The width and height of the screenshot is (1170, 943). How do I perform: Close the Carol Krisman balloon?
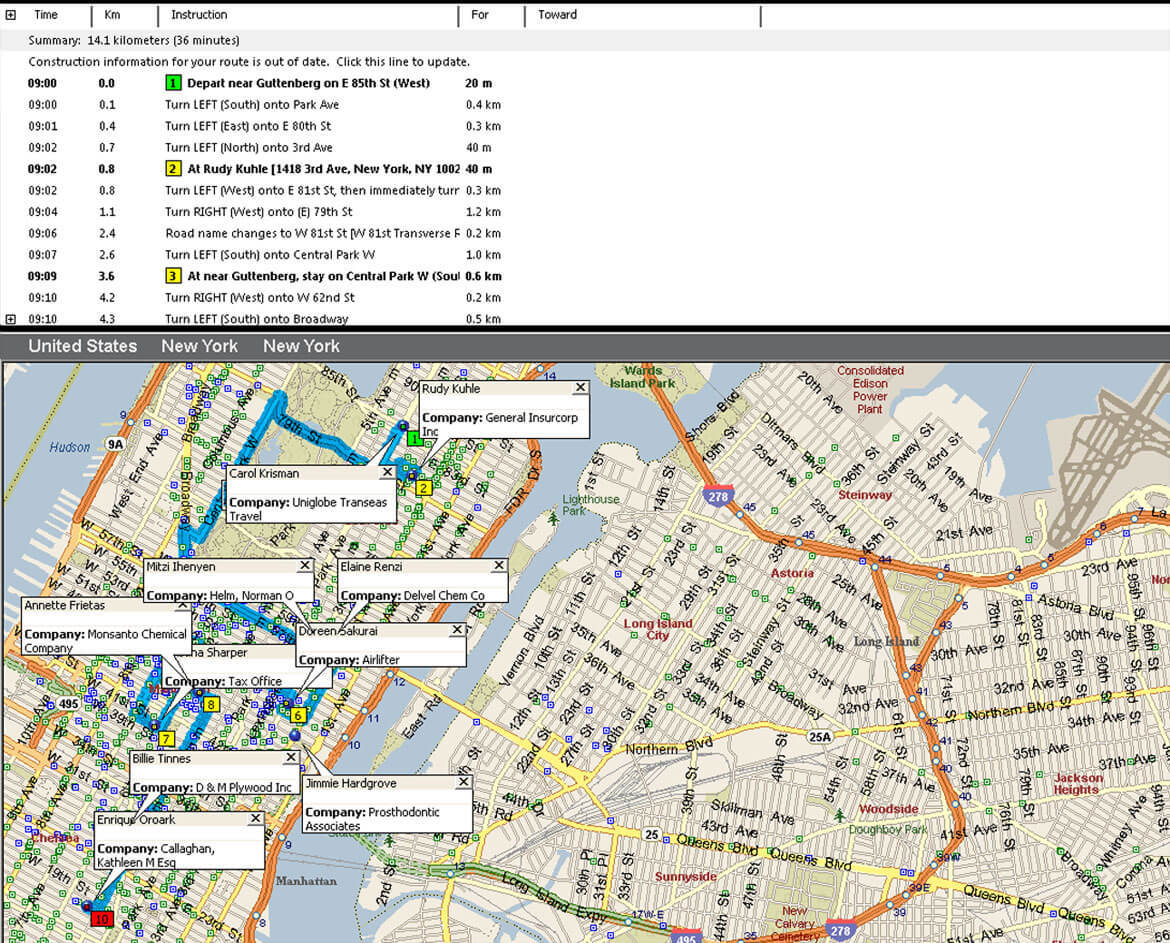point(387,472)
